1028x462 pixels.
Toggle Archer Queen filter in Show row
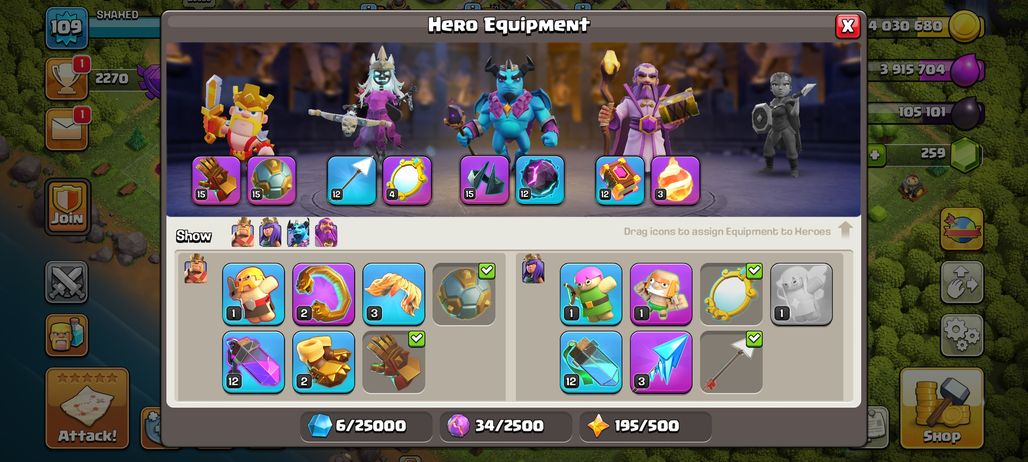click(x=270, y=233)
